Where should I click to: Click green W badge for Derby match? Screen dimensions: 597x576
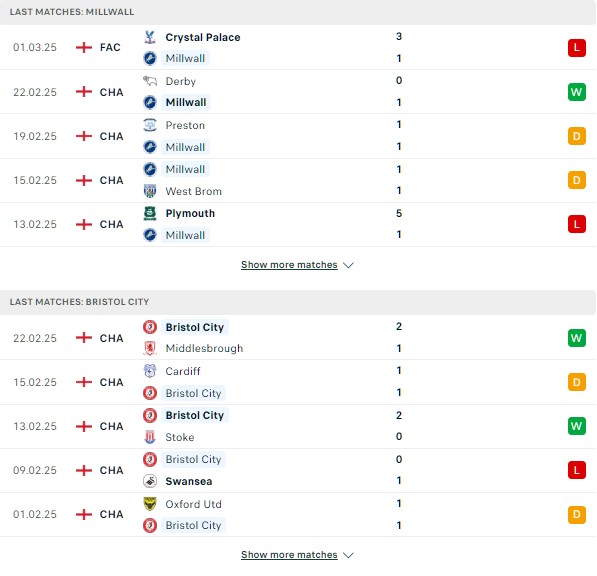pyautogui.click(x=576, y=92)
